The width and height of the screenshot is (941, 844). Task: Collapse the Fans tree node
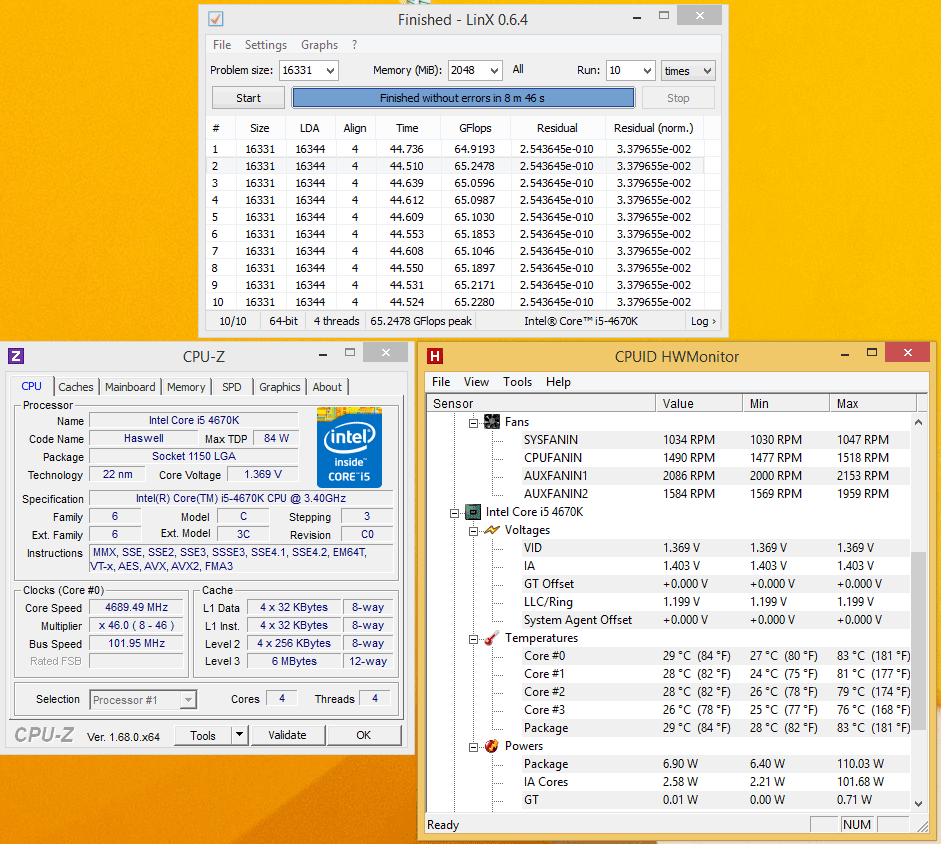coord(475,422)
